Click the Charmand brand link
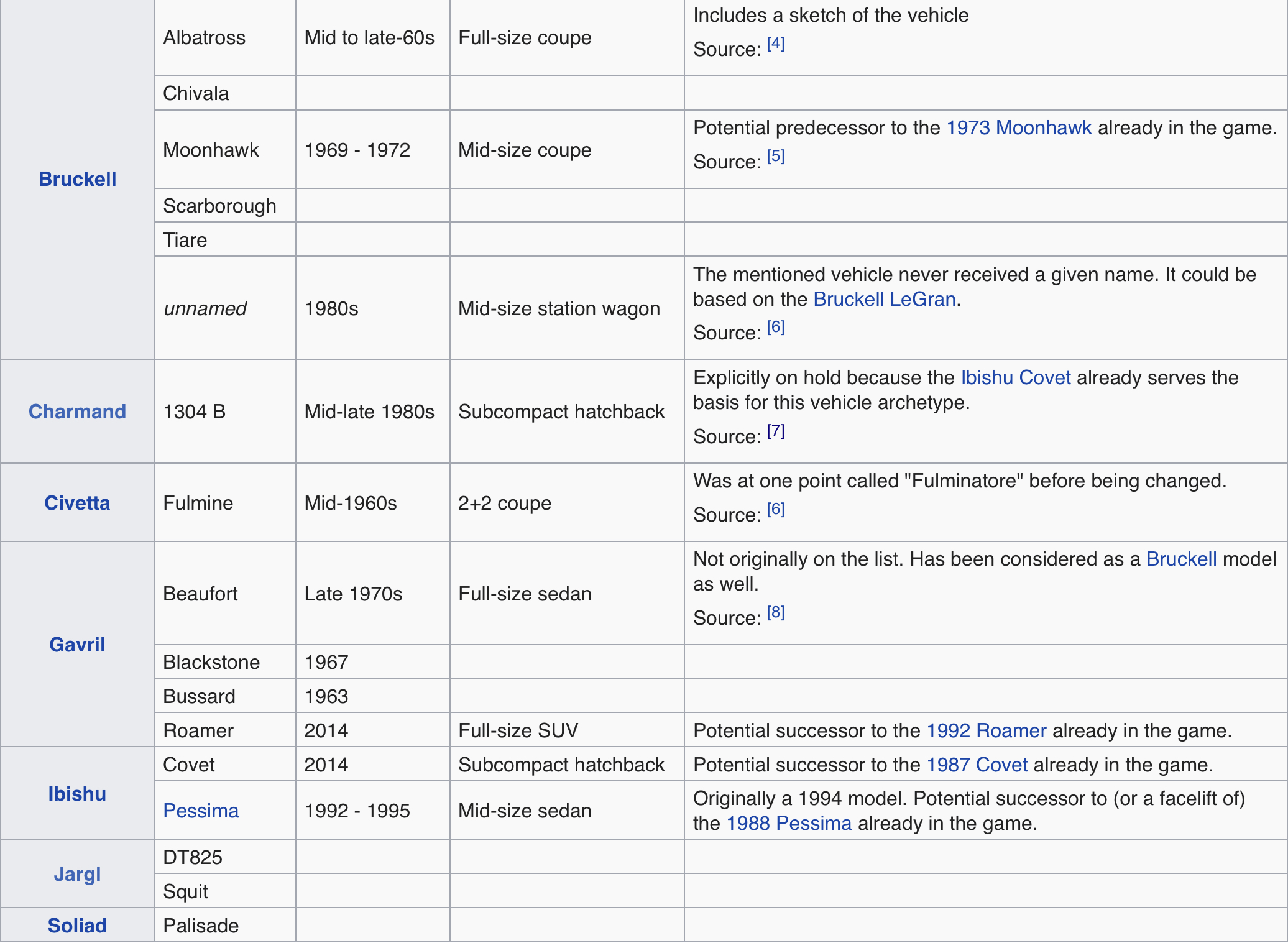 tap(77, 412)
